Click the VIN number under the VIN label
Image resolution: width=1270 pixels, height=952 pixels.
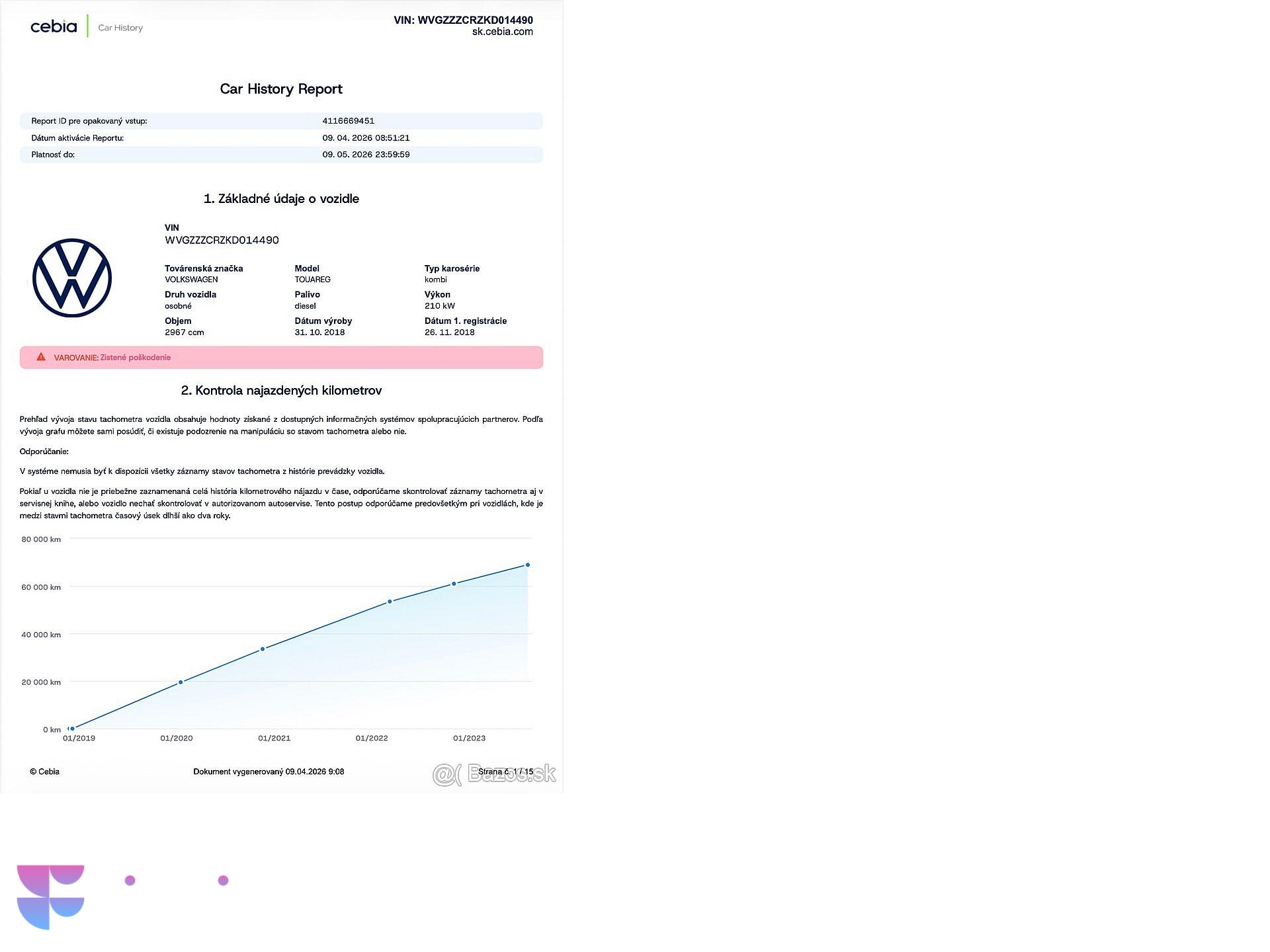[222, 240]
